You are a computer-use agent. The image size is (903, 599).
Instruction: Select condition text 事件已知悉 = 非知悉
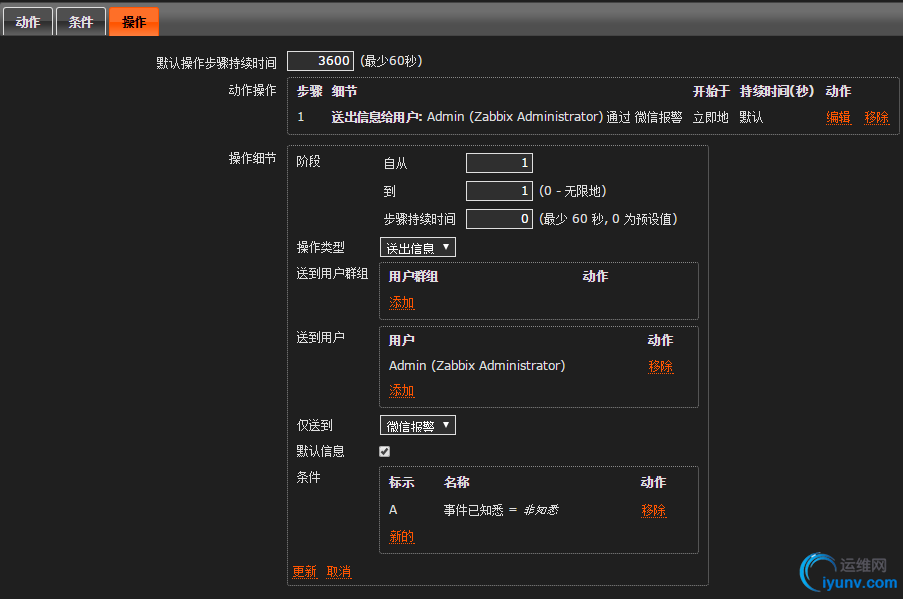[x=501, y=510]
